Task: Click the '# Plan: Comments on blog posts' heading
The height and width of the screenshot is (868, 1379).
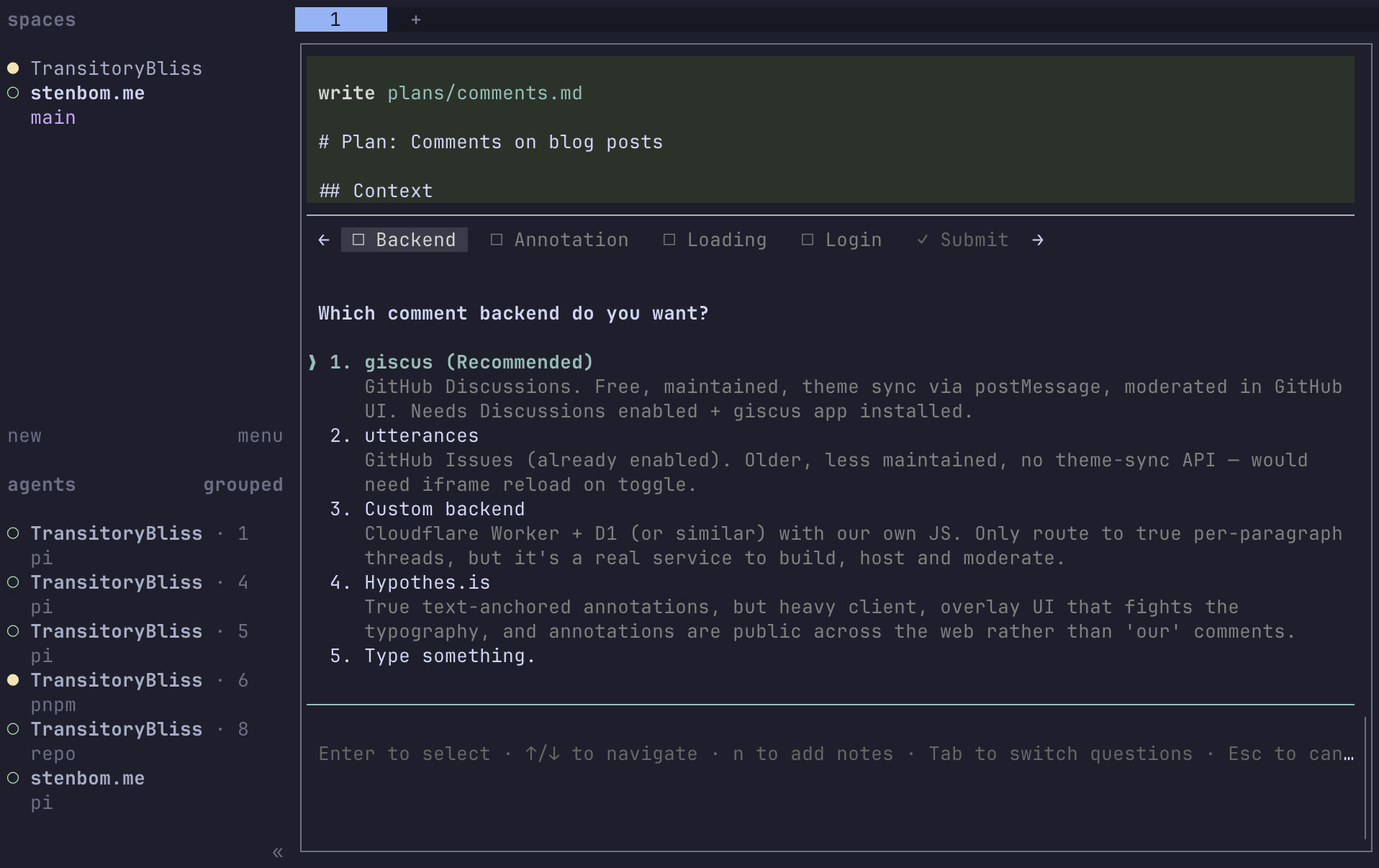Action: point(491,143)
